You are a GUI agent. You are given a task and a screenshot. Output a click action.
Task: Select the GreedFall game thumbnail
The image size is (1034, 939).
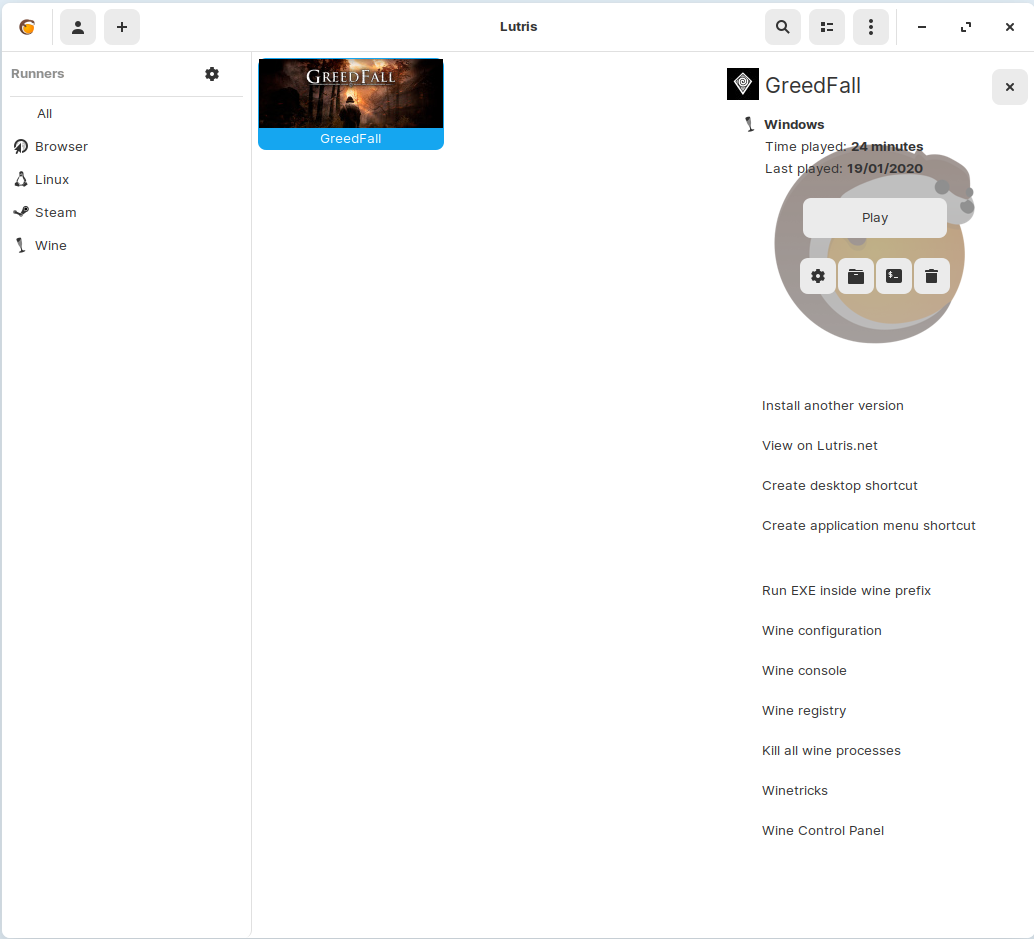pyautogui.click(x=351, y=104)
